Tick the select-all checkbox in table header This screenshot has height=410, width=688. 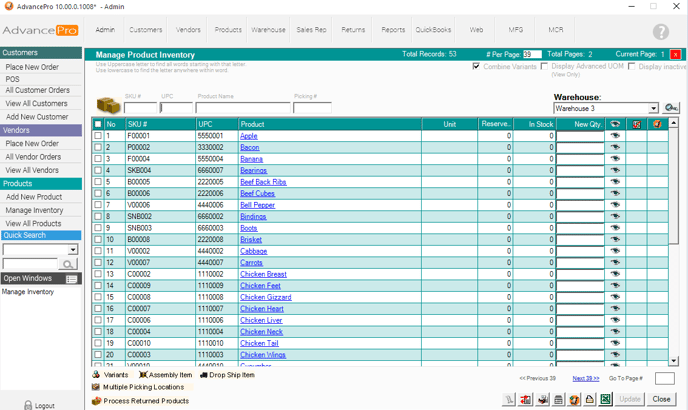pyautogui.click(x=97, y=124)
